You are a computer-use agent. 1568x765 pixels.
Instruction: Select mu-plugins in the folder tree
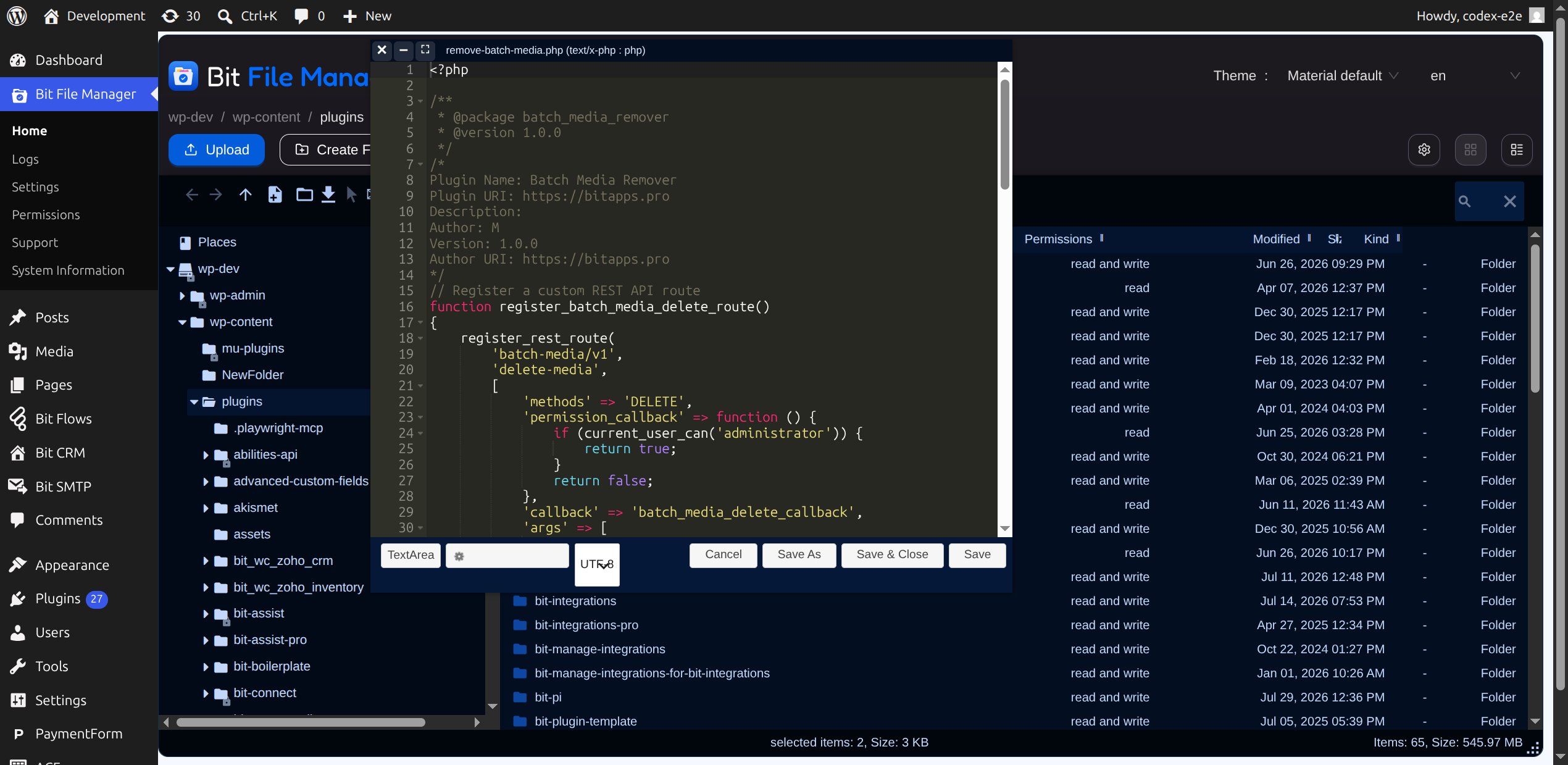coord(252,349)
